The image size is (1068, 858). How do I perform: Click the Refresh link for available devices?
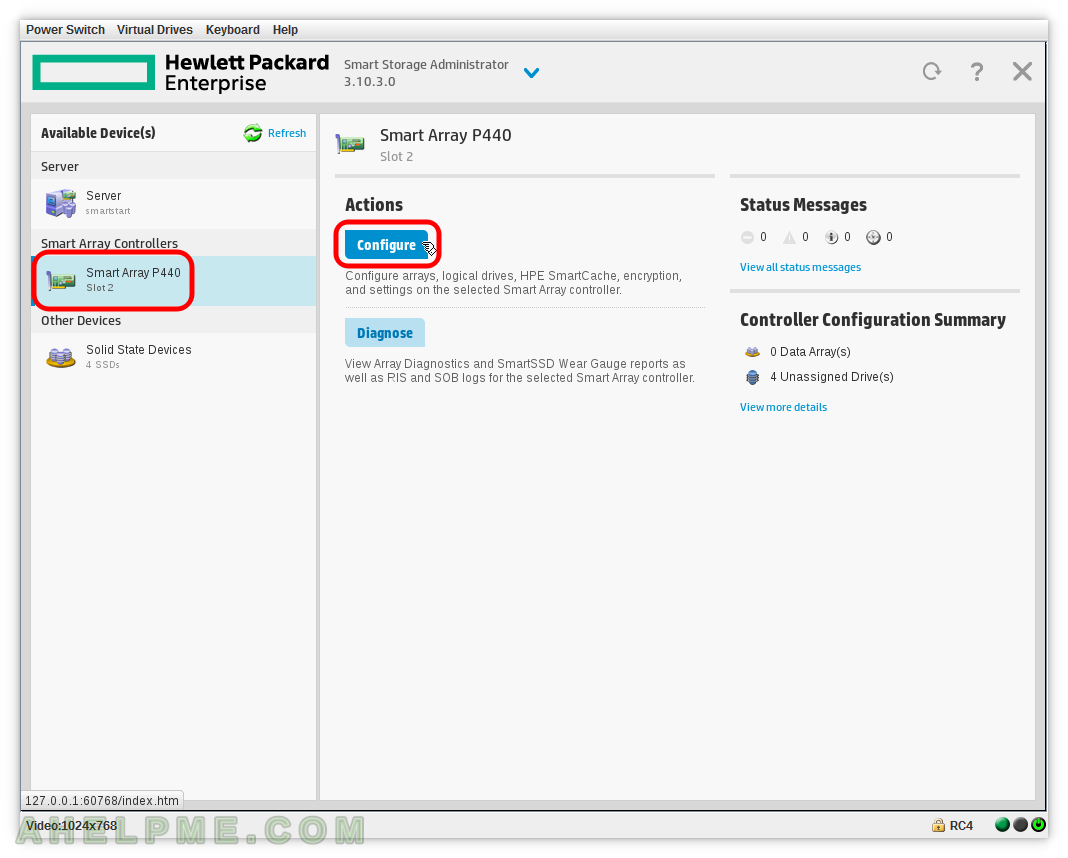[x=287, y=133]
